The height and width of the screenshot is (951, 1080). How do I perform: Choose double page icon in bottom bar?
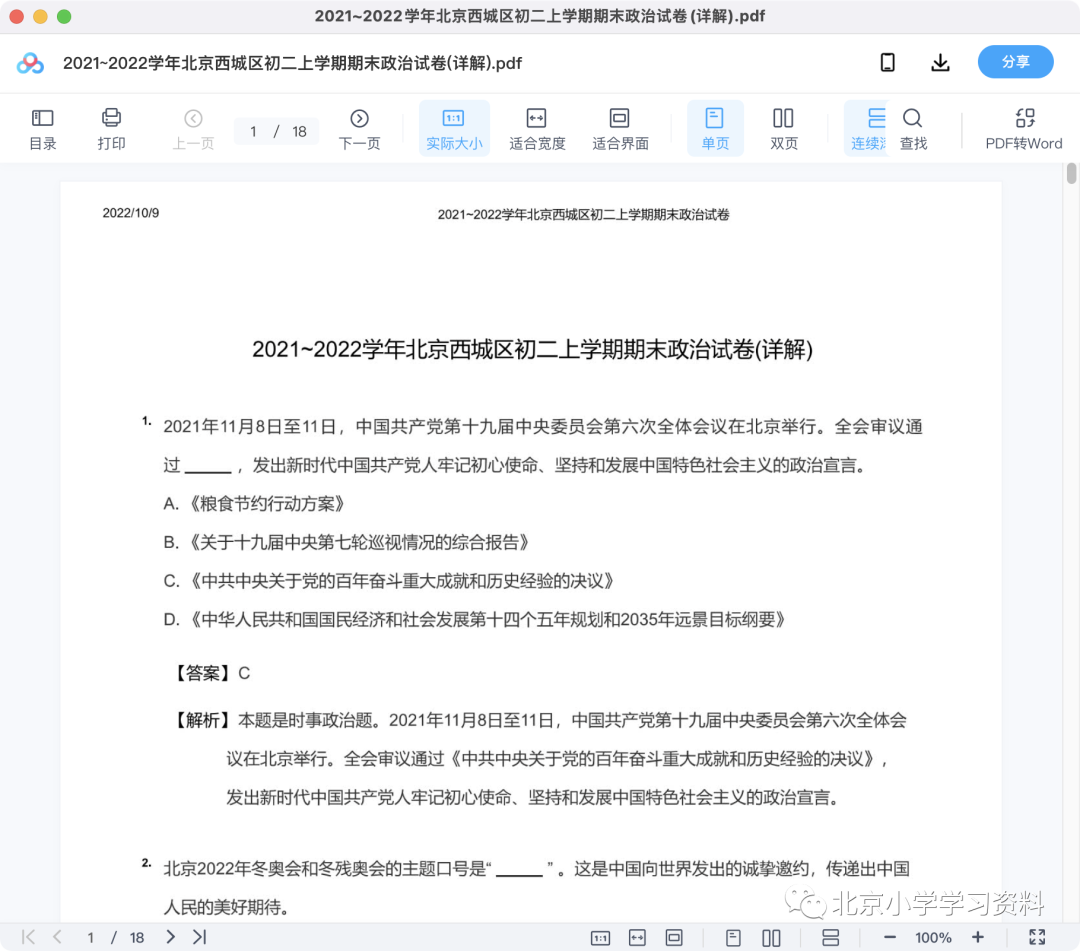click(x=771, y=937)
